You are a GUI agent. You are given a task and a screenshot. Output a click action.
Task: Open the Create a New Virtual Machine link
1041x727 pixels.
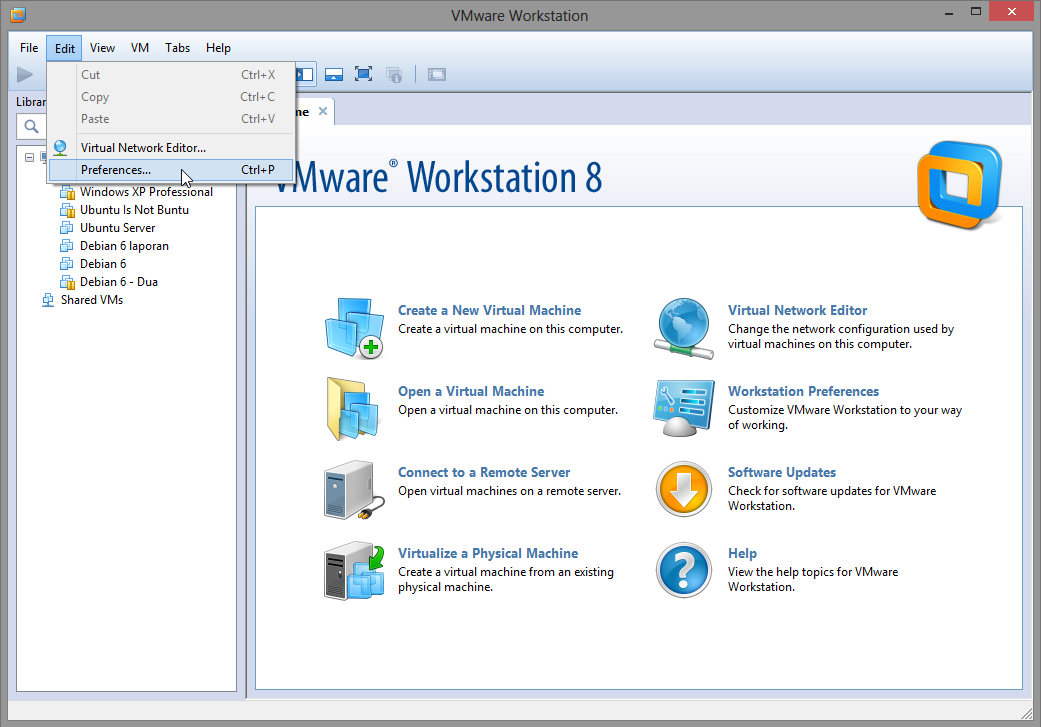tap(489, 310)
